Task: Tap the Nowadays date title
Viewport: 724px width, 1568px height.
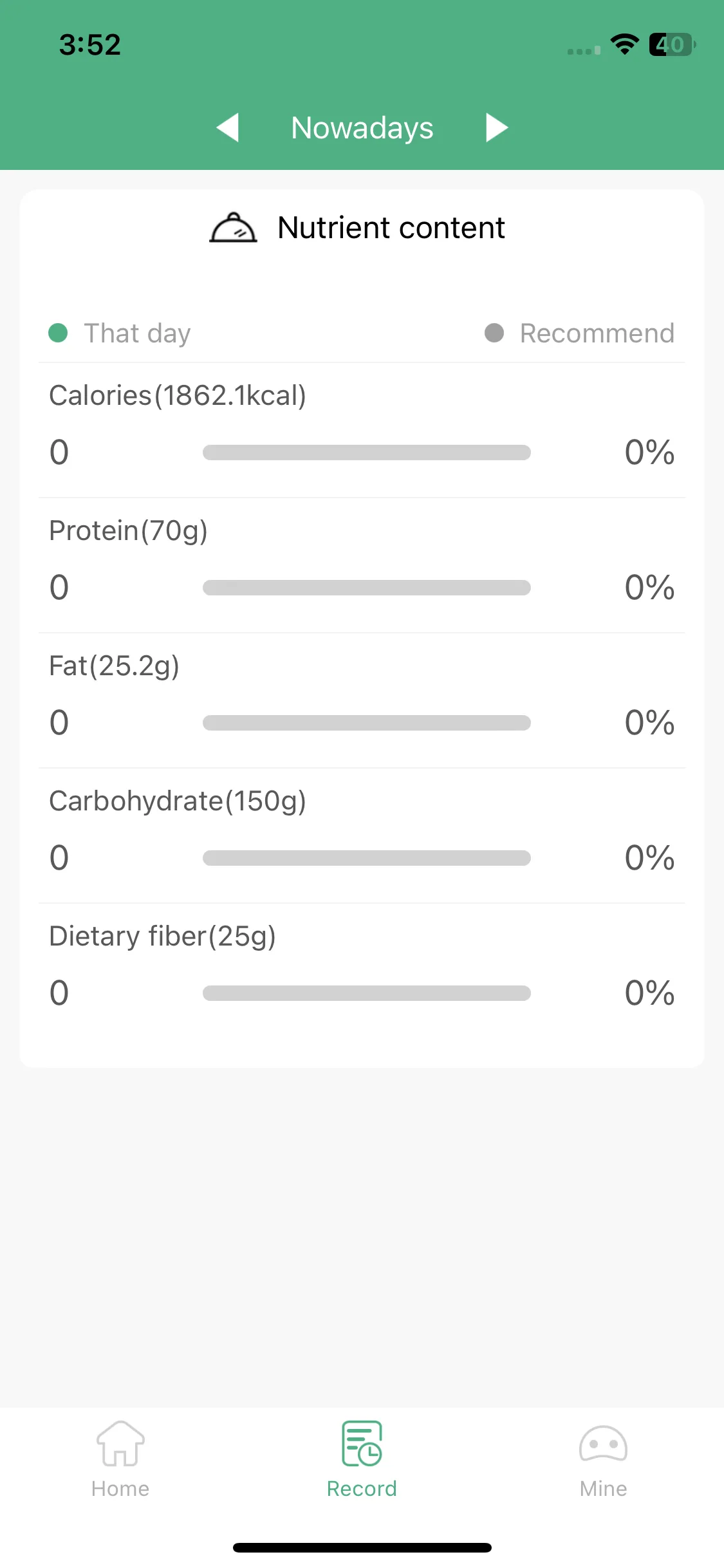Action: (x=362, y=127)
